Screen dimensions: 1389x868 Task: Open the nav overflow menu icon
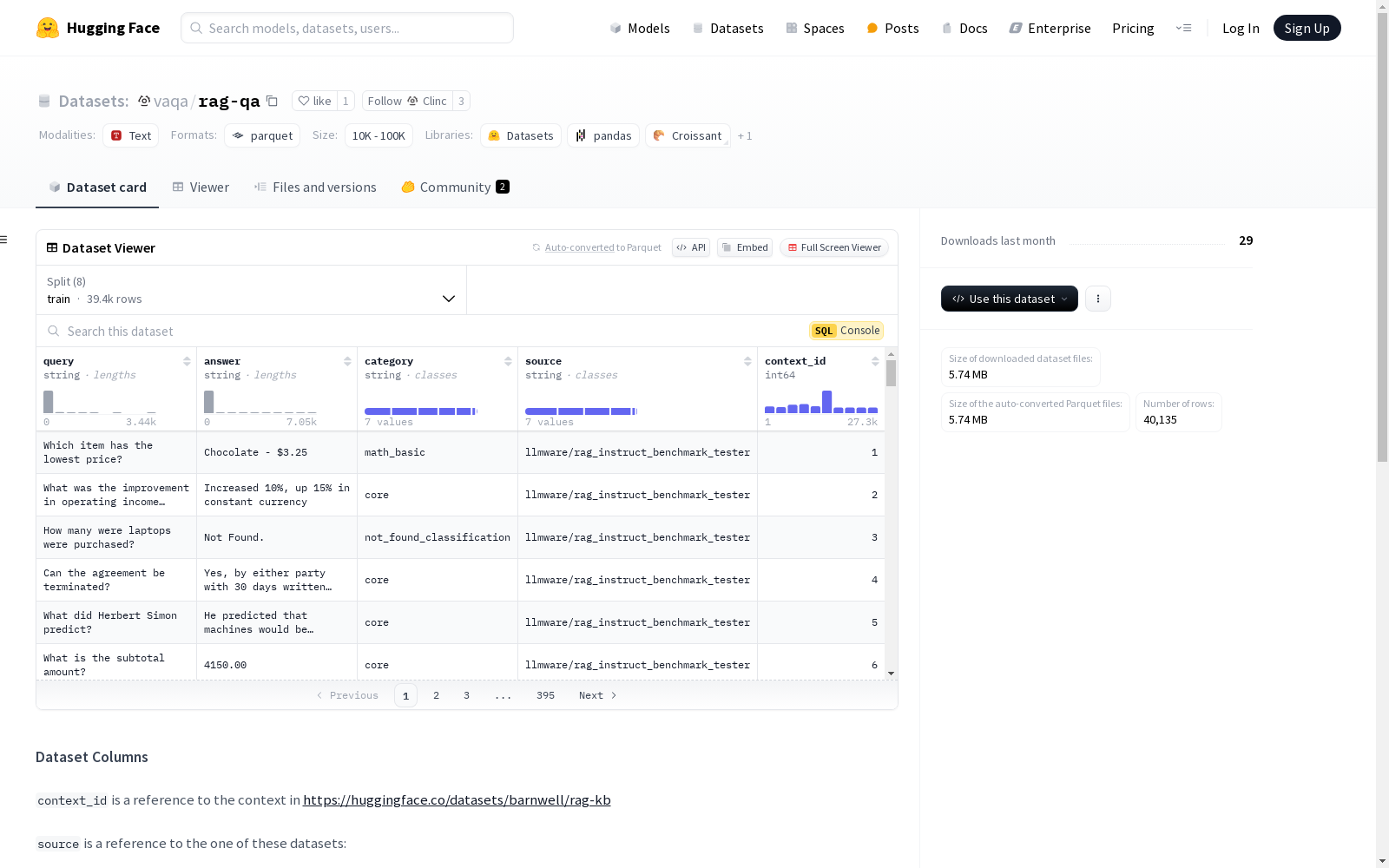coord(1183,28)
